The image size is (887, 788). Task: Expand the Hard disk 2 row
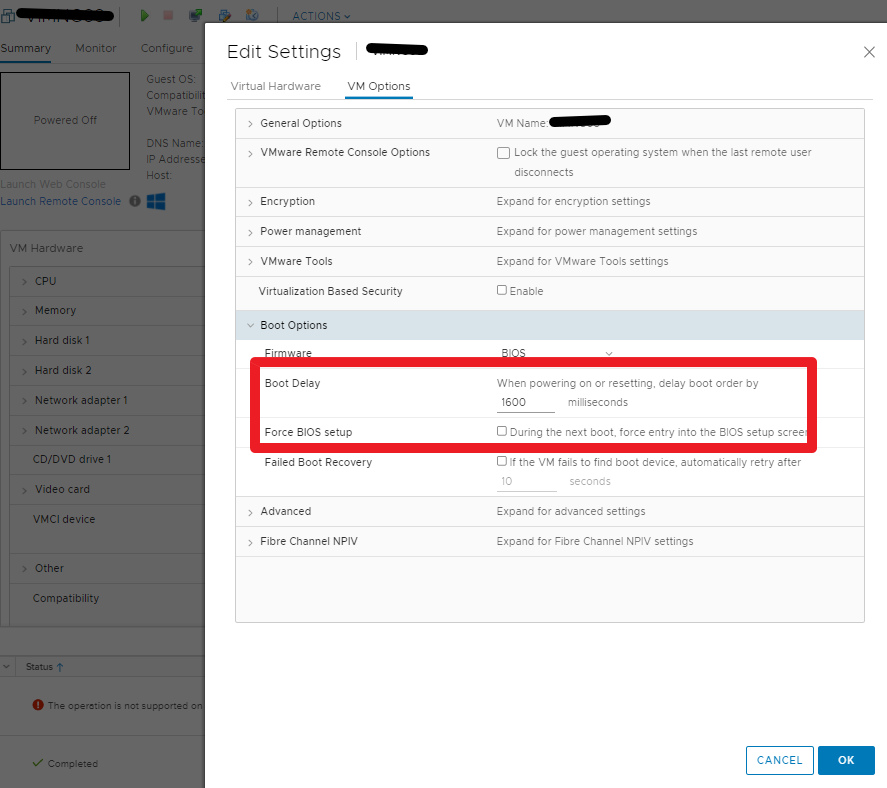click(24, 371)
